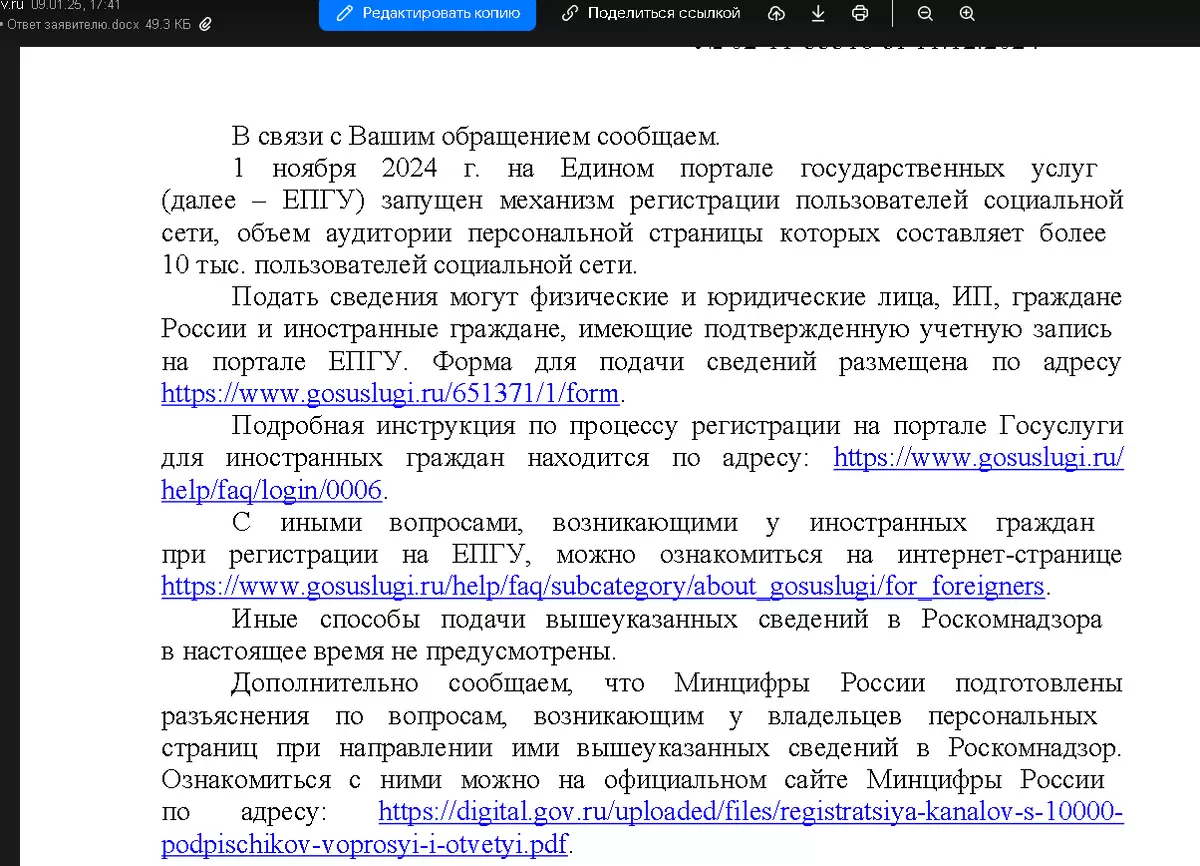This screenshot has width=1200, height=866.
Task: Zoom in on the document
Action: 965,13
